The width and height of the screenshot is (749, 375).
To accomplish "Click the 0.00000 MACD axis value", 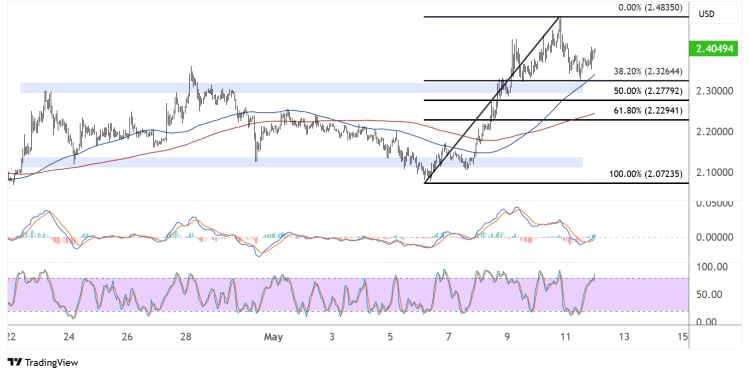I will click(x=714, y=237).
